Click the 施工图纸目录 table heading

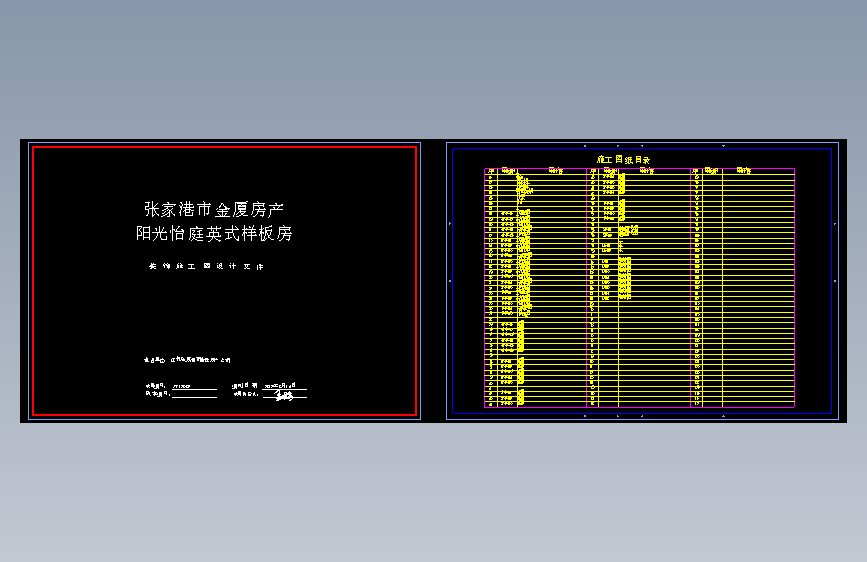coord(623,159)
